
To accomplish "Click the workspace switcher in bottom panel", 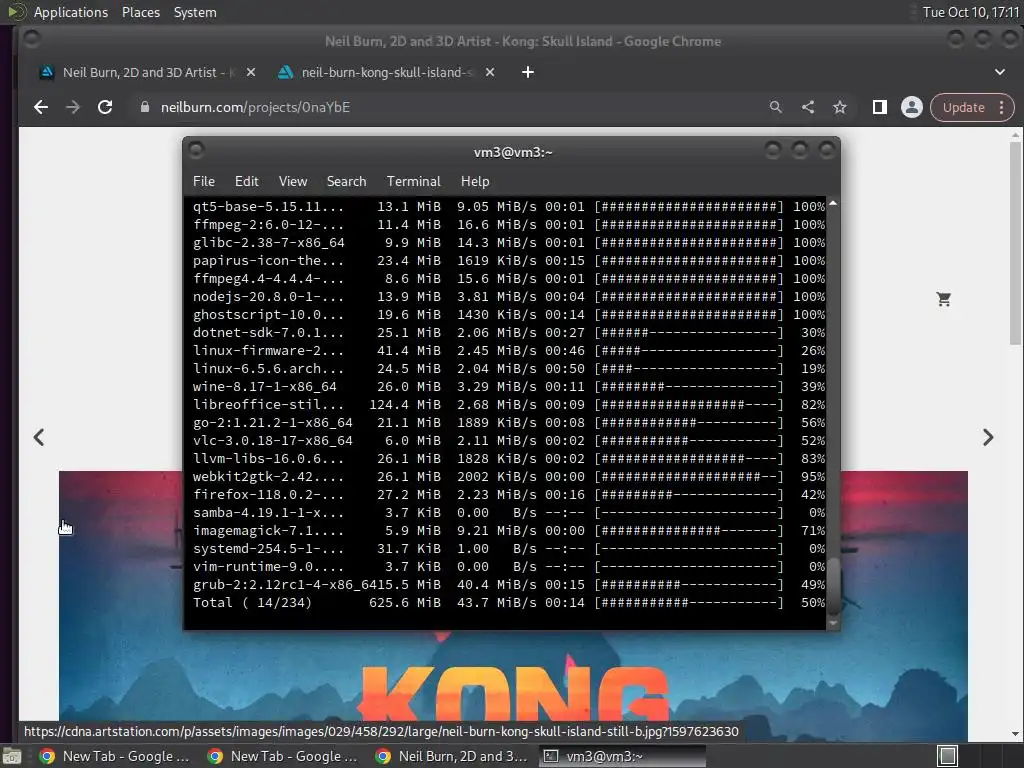I will pos(947,756).
